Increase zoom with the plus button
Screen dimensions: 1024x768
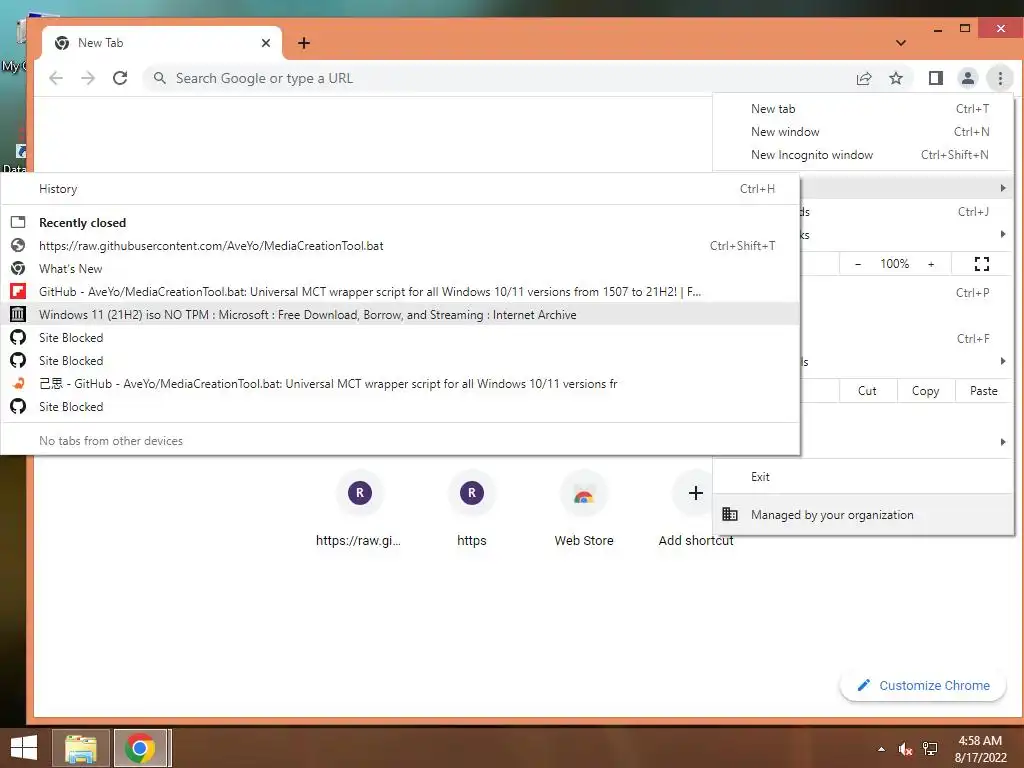pos(931,264)
